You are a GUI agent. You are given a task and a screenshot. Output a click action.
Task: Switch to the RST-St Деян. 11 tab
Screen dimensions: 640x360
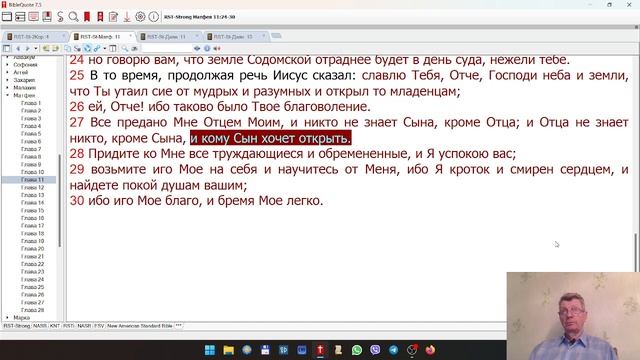click(x=169, y=37)
